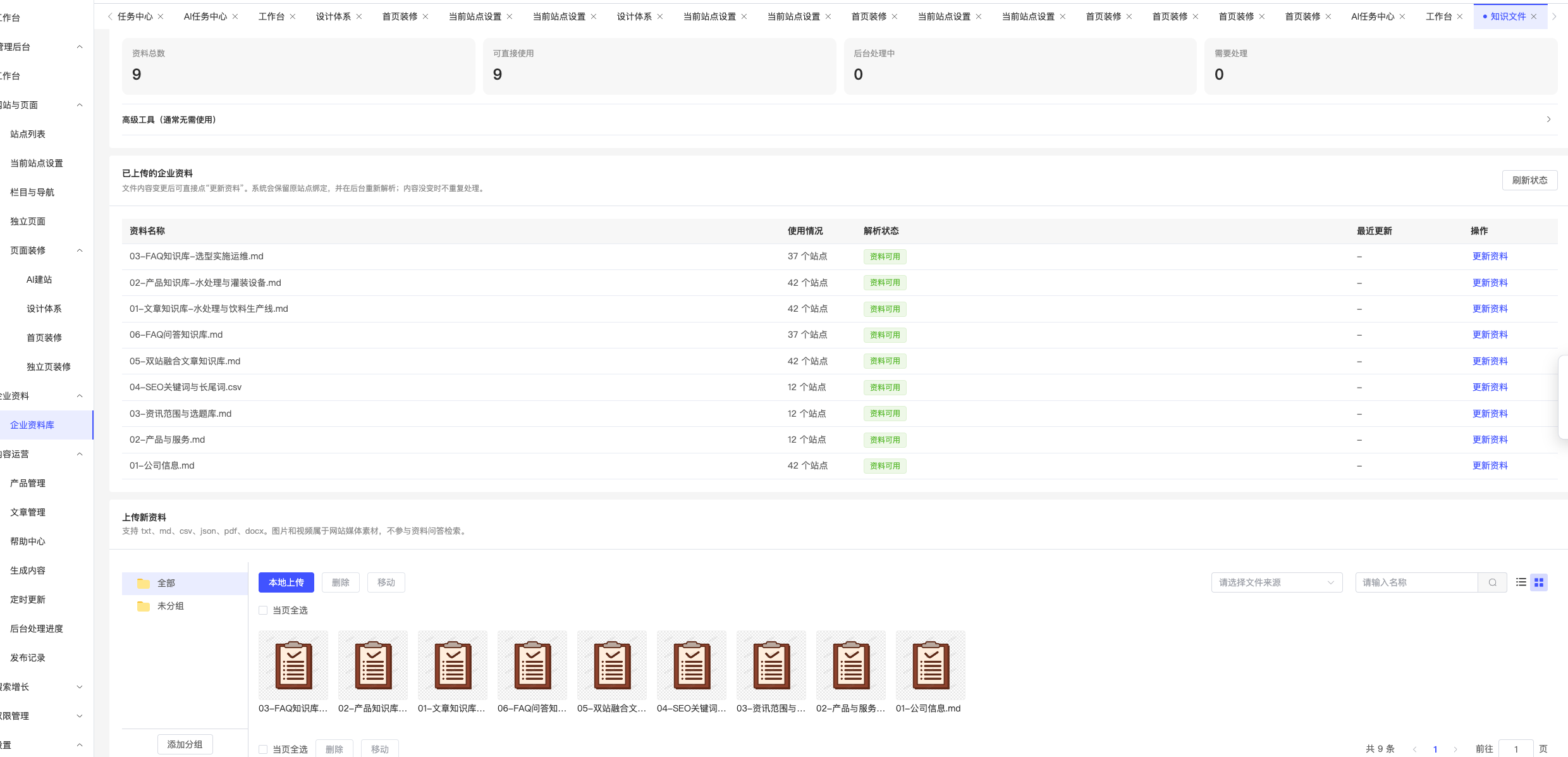Open file thumbnail 06-FAQ问答知
This screenshot has width=1568, height=757.
[532, 665]
